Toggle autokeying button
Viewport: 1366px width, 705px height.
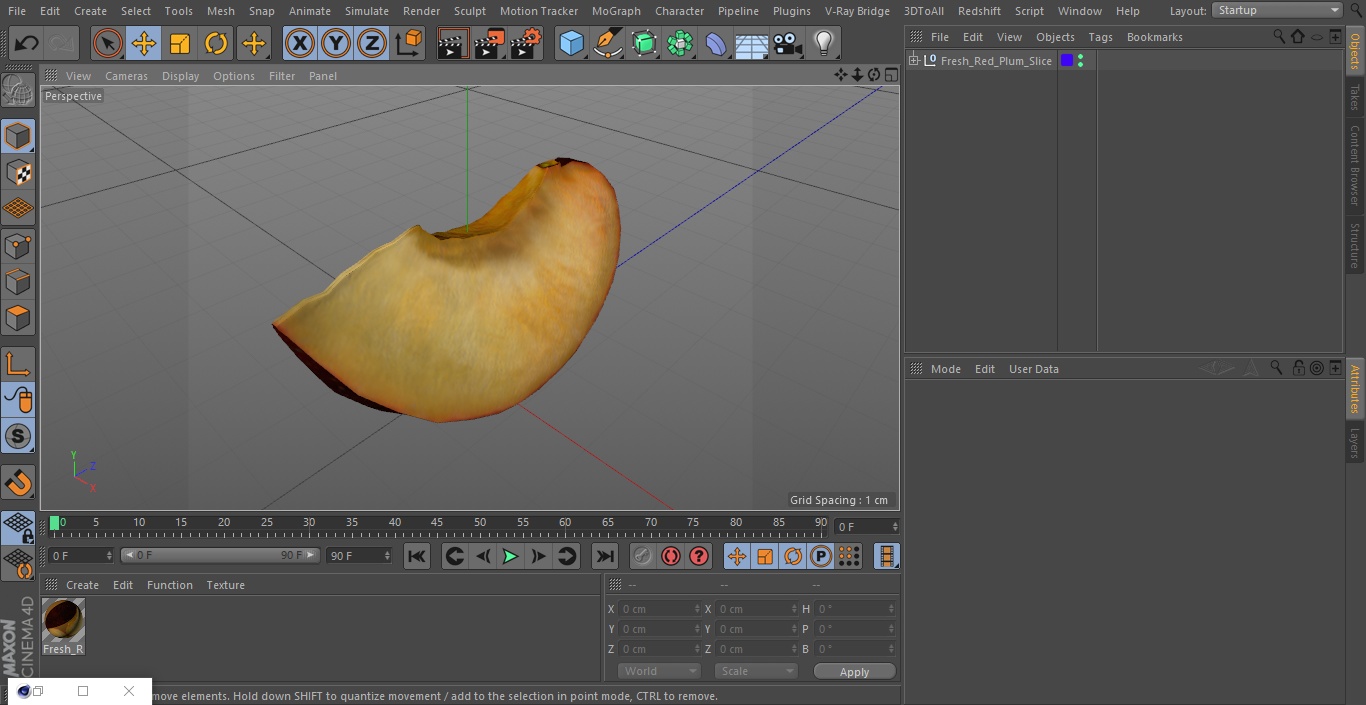point(671,556)
